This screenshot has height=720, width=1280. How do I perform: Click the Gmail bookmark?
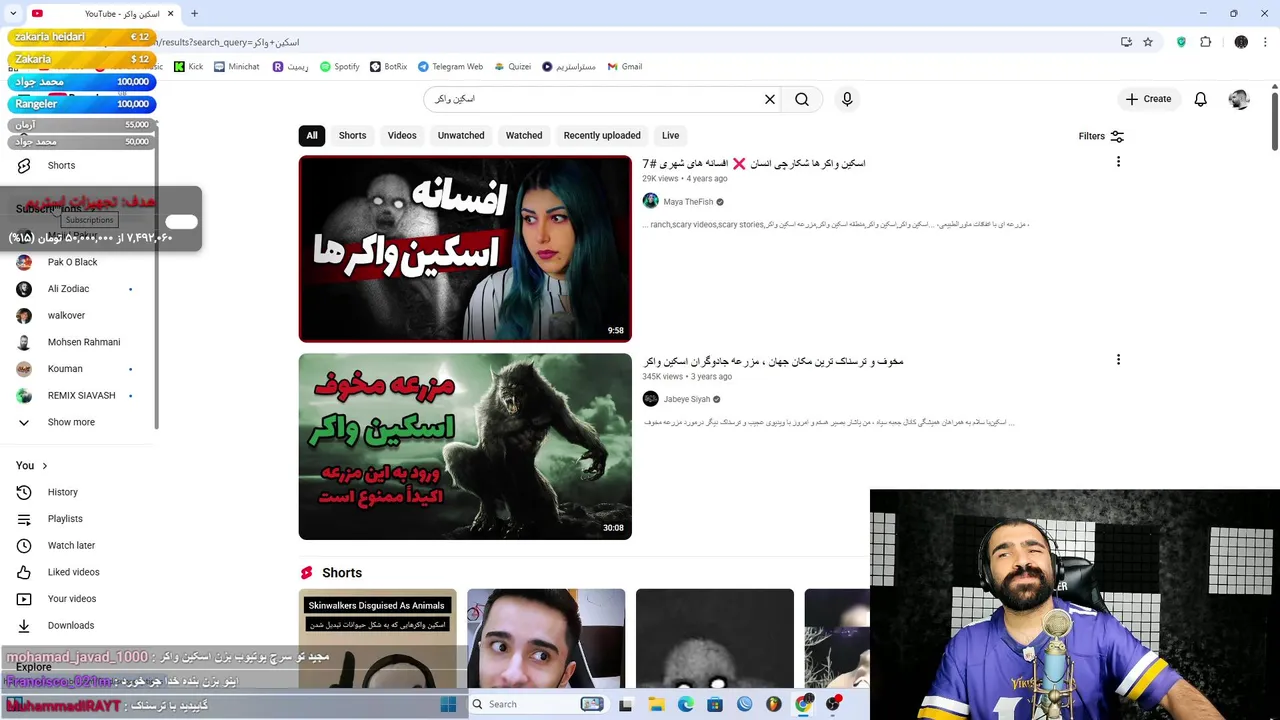click(624, 67)
